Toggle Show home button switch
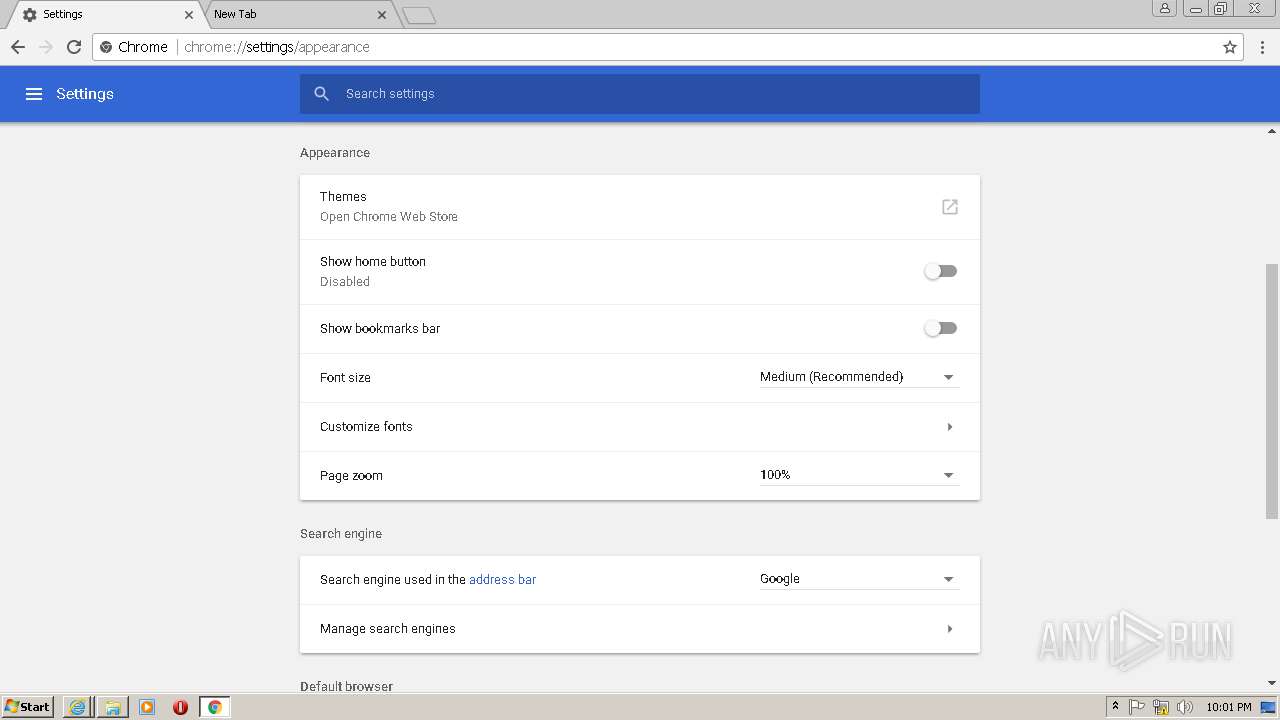Viewport: 1280px width, 720px height. click(x=940, y=271)
